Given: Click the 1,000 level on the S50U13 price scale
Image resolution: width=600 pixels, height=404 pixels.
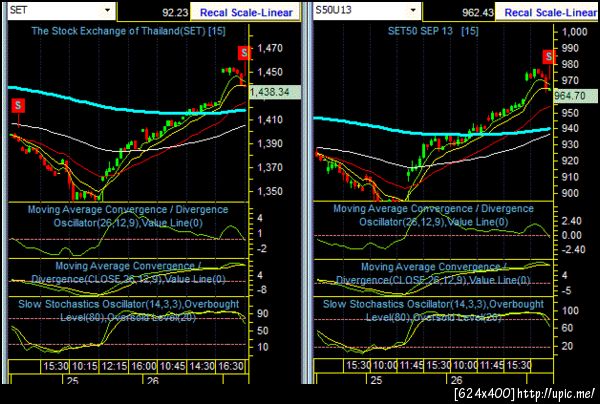Looking at the screenshot, I should [574, 31].
